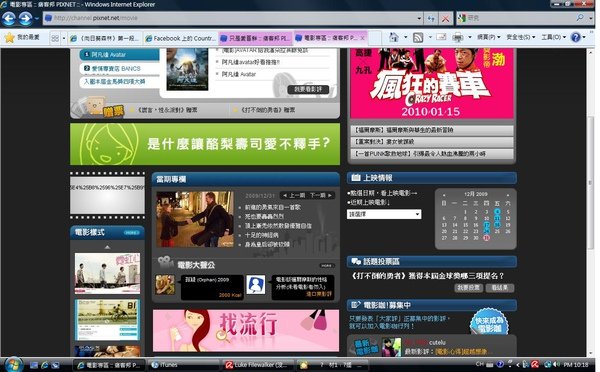
Task: Click the second template thumbnail with bicycle
Action: pos(107,320)
